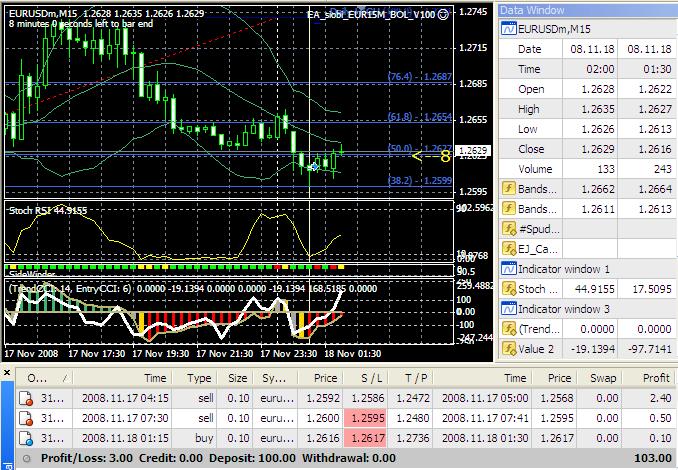This screenshot has width=678, height=470.
Task: Click the highlighted S/L cell 1.2595
Action: tap(366, 418)
